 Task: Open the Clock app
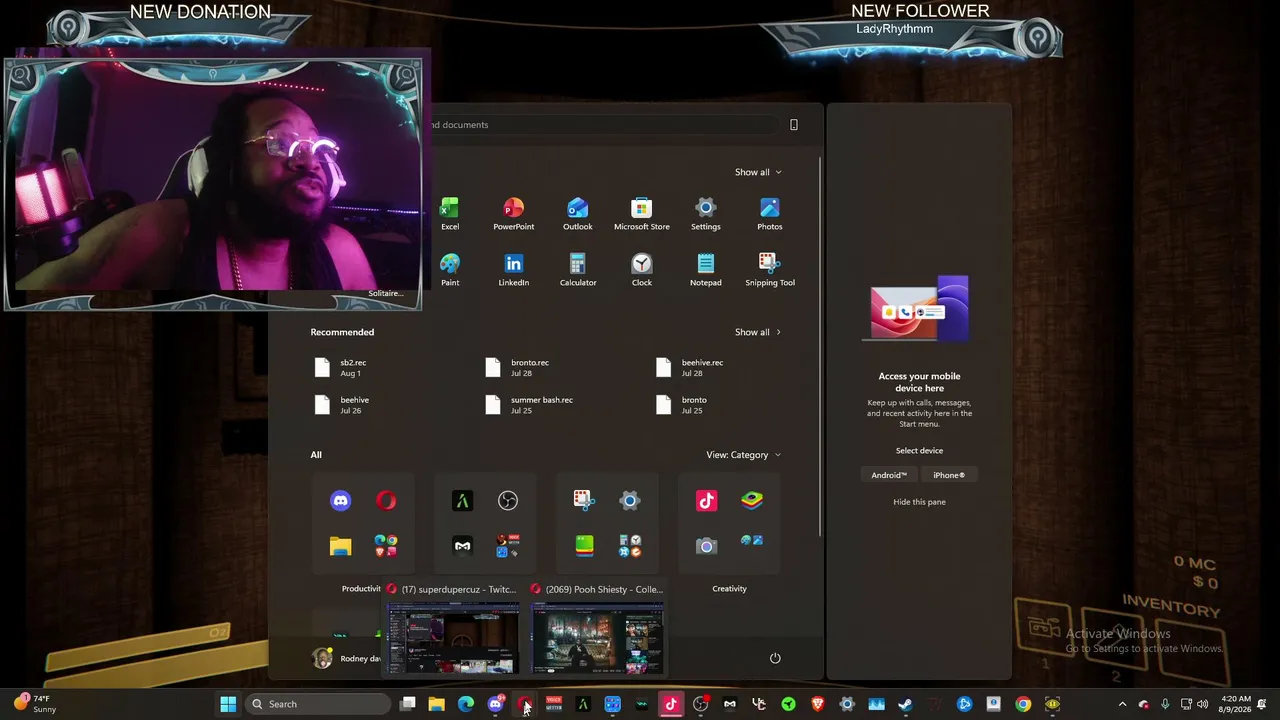pos(641,269)
